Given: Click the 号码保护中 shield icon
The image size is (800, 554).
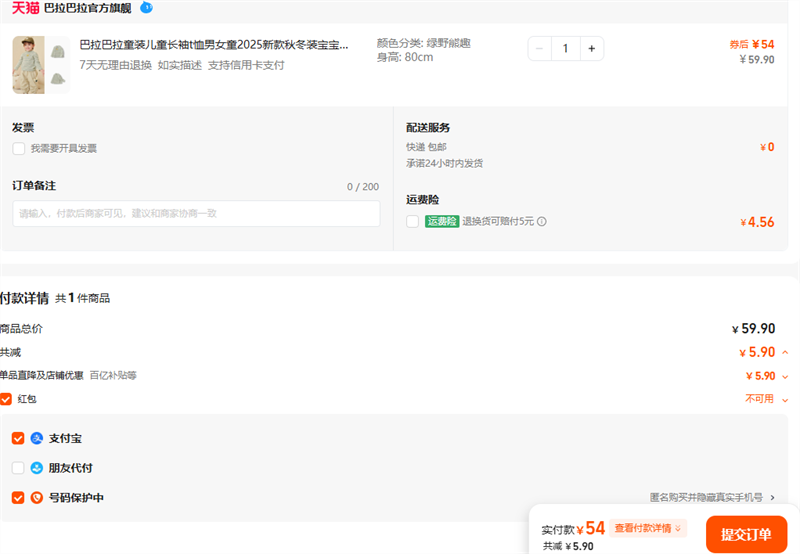Looking at the screenshot, I should tap(37, 498).
